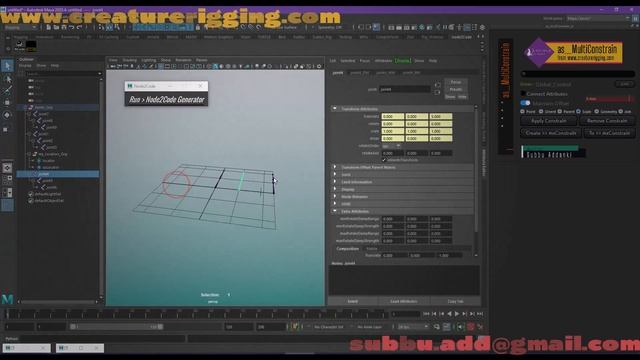Pick the Paint selection brush tool

7,90
